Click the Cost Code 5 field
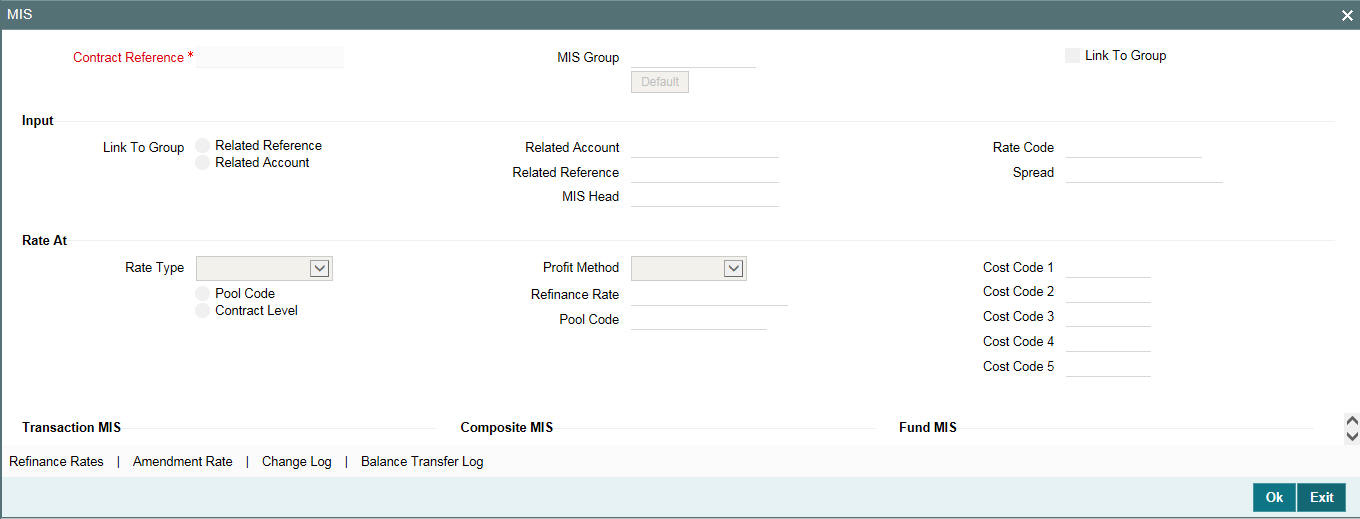Image resolution: width=1360 pixels, height=519 pixels. point(1109,367)
